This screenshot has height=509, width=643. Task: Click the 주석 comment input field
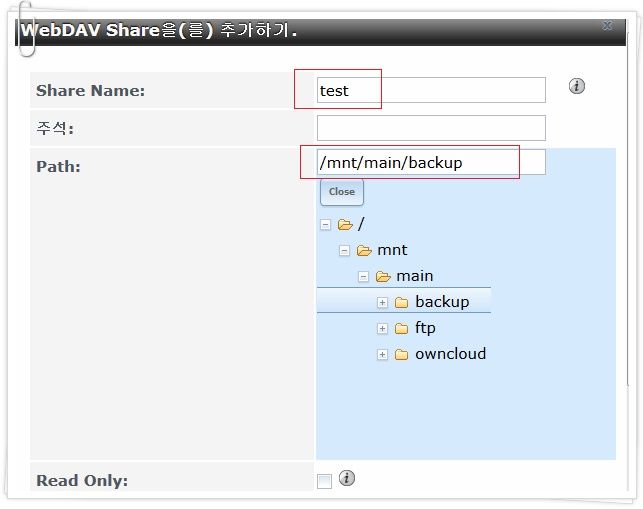[x=431, y=128]
